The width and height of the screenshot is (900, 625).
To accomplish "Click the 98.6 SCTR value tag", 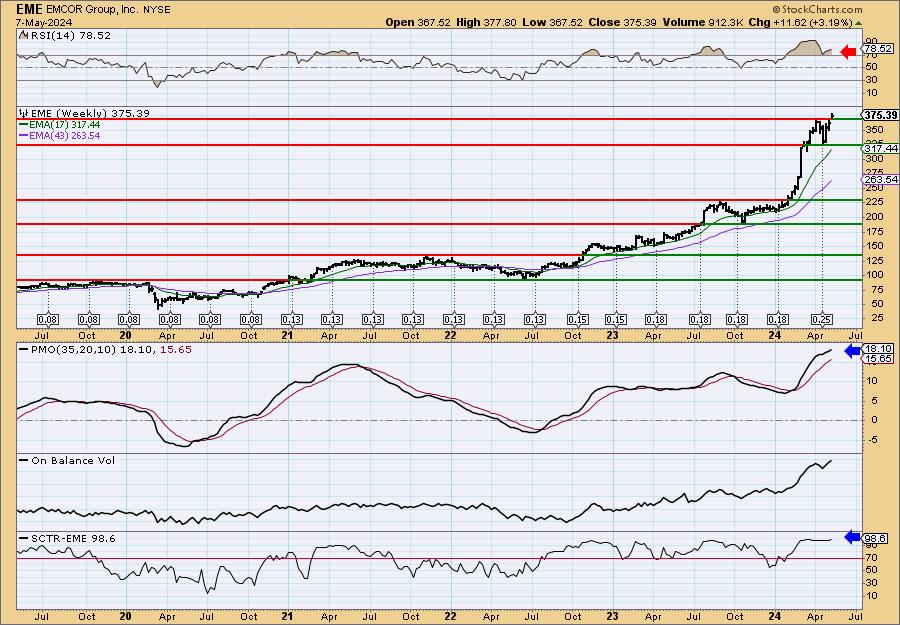I will (x=876, y=538).
